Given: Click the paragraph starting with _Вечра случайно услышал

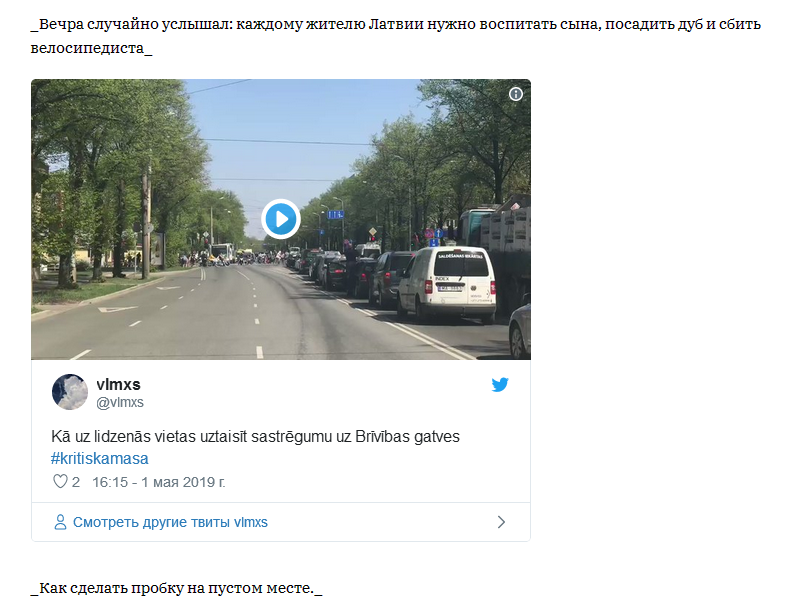Looking at the screenshot, I should coord(395,36).
